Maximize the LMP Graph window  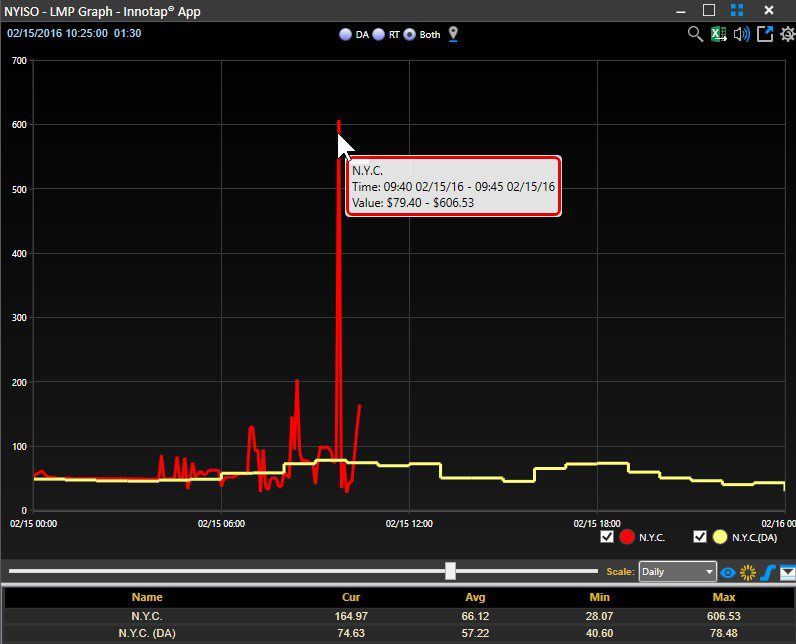click(x=709, y=10)
